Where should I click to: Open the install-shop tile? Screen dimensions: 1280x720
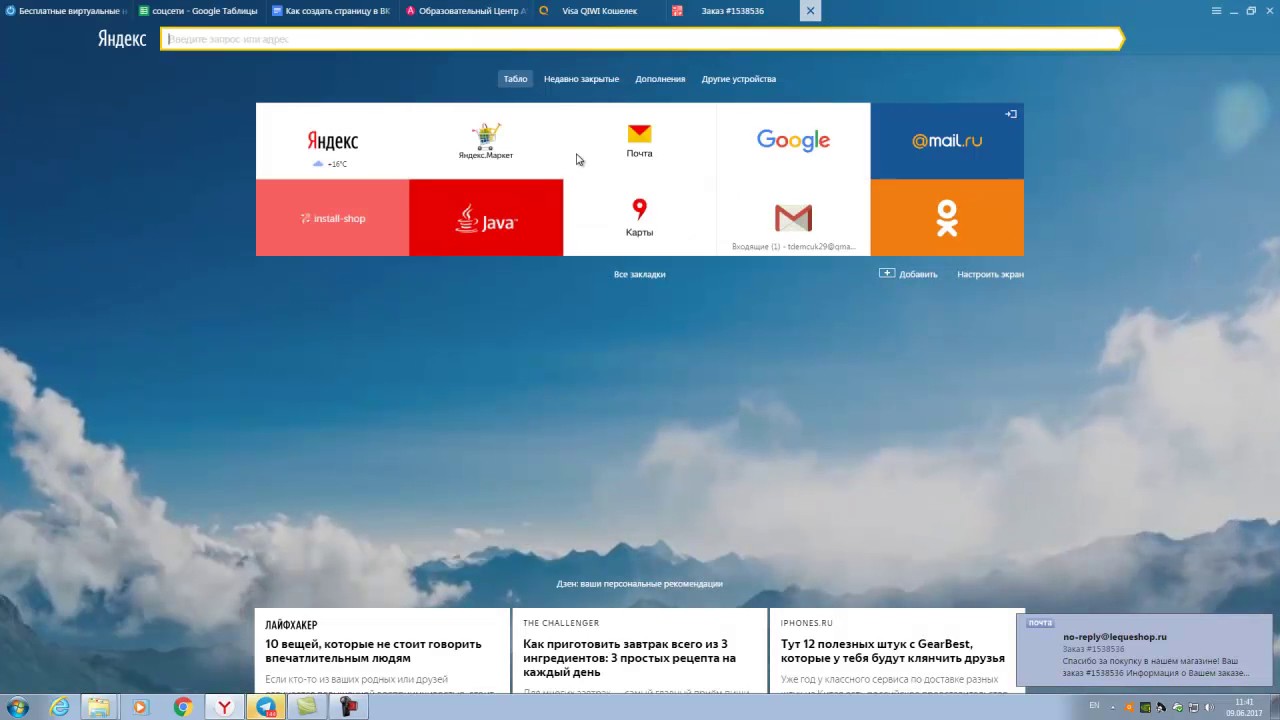click(332, 218)
